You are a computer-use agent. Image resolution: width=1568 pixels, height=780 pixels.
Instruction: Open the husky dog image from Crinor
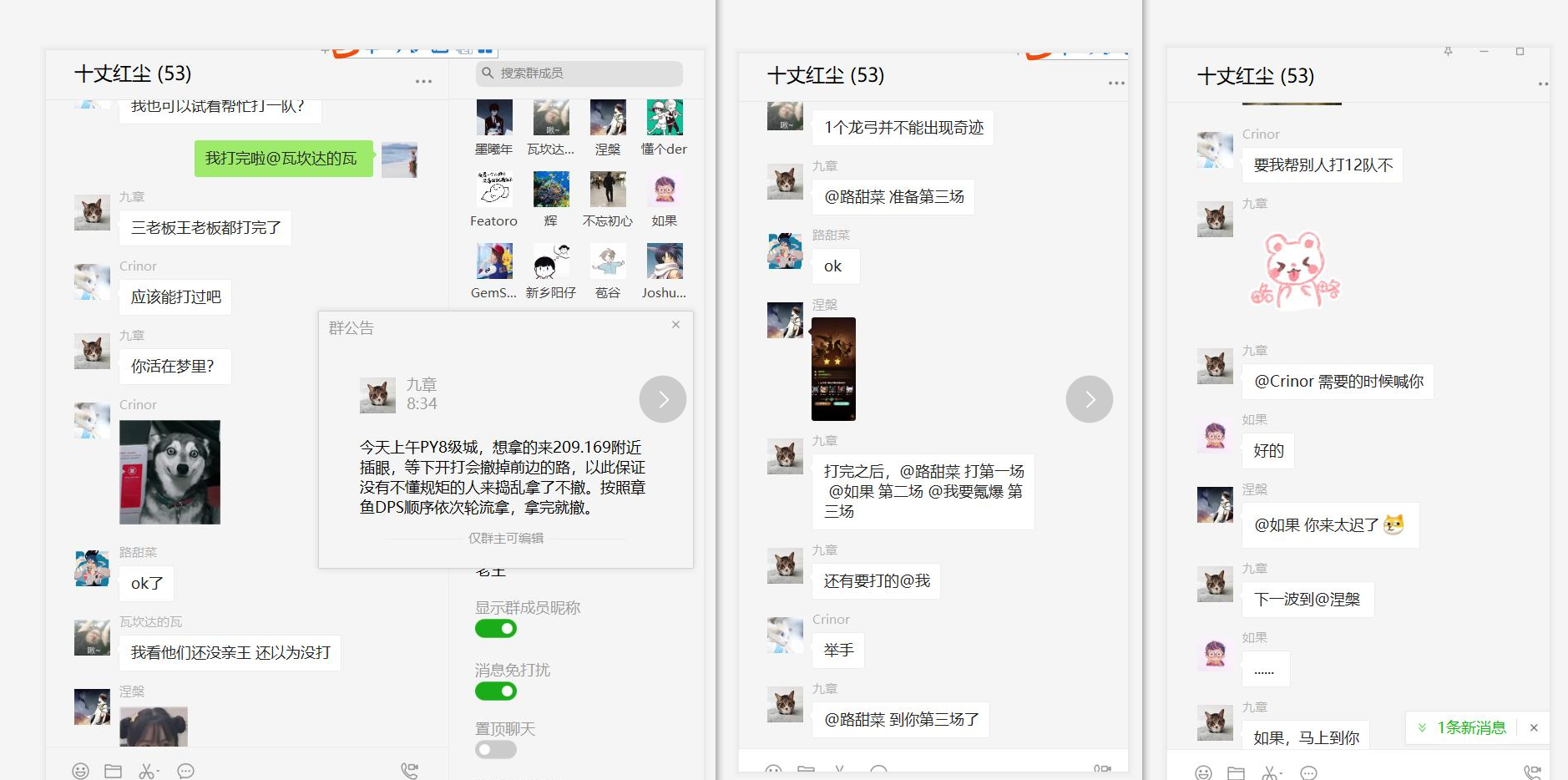tap(169, 472)
